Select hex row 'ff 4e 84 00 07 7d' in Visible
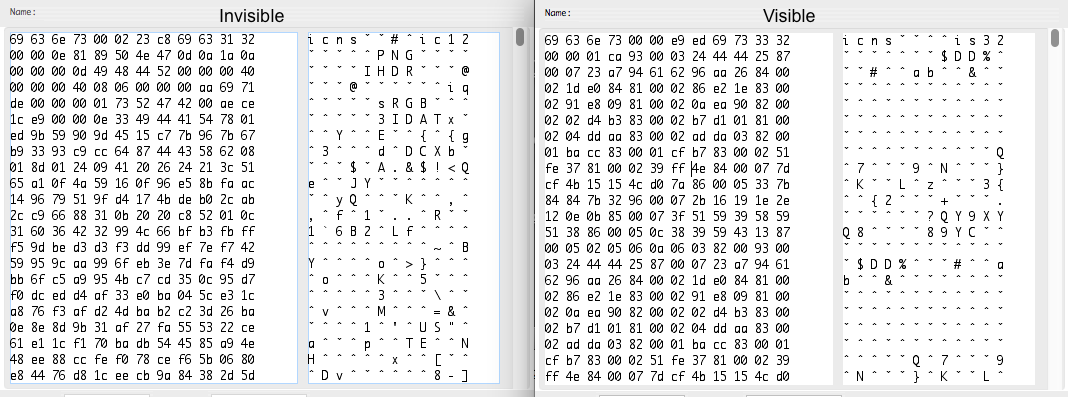Screen dimensions: 1068x397 tap(668, 376)
